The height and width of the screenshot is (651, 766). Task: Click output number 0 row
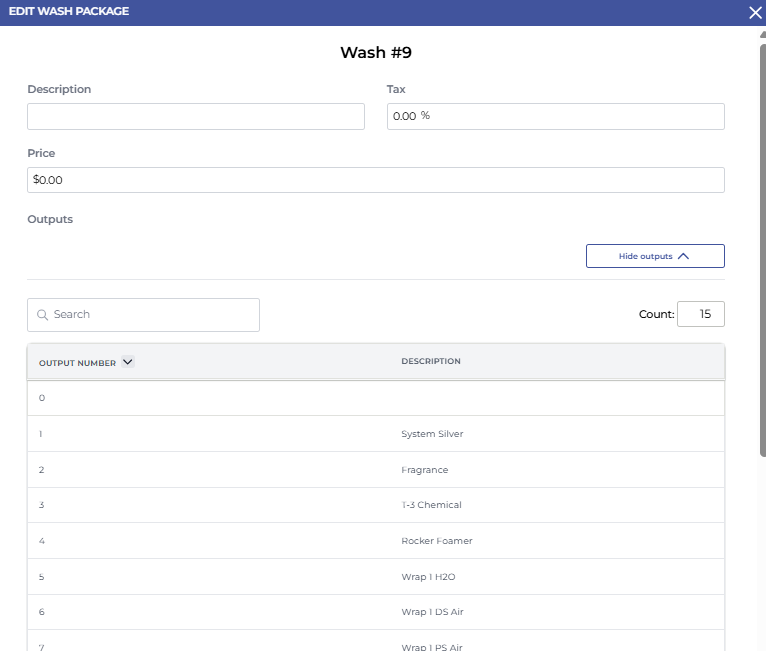(x=375, y=398)
